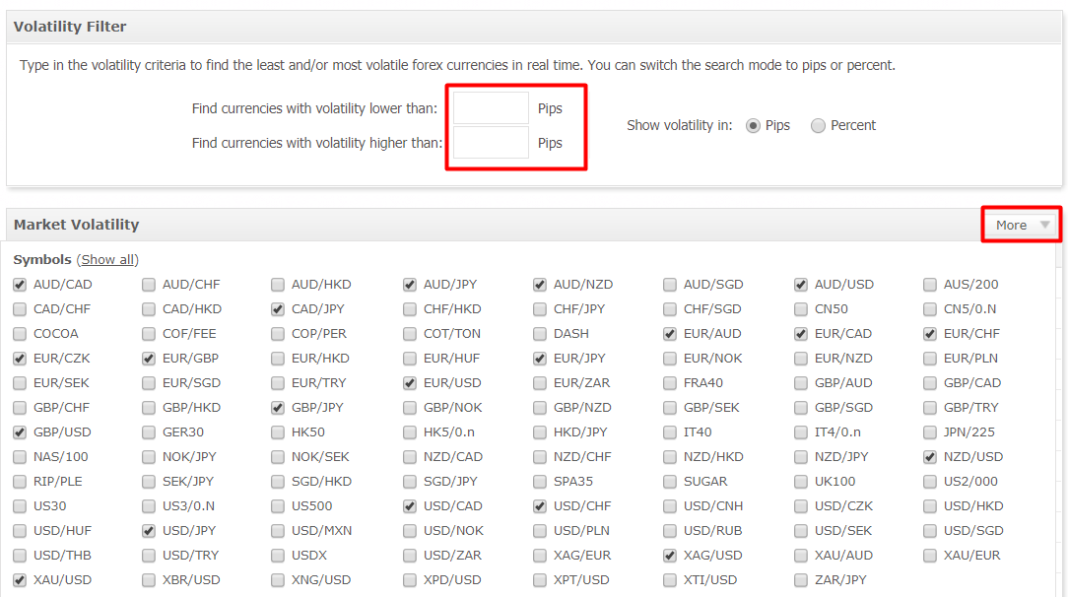Enable the AUD/CHF symbol checkbox

pyautogui.click(x=149, y=285)
